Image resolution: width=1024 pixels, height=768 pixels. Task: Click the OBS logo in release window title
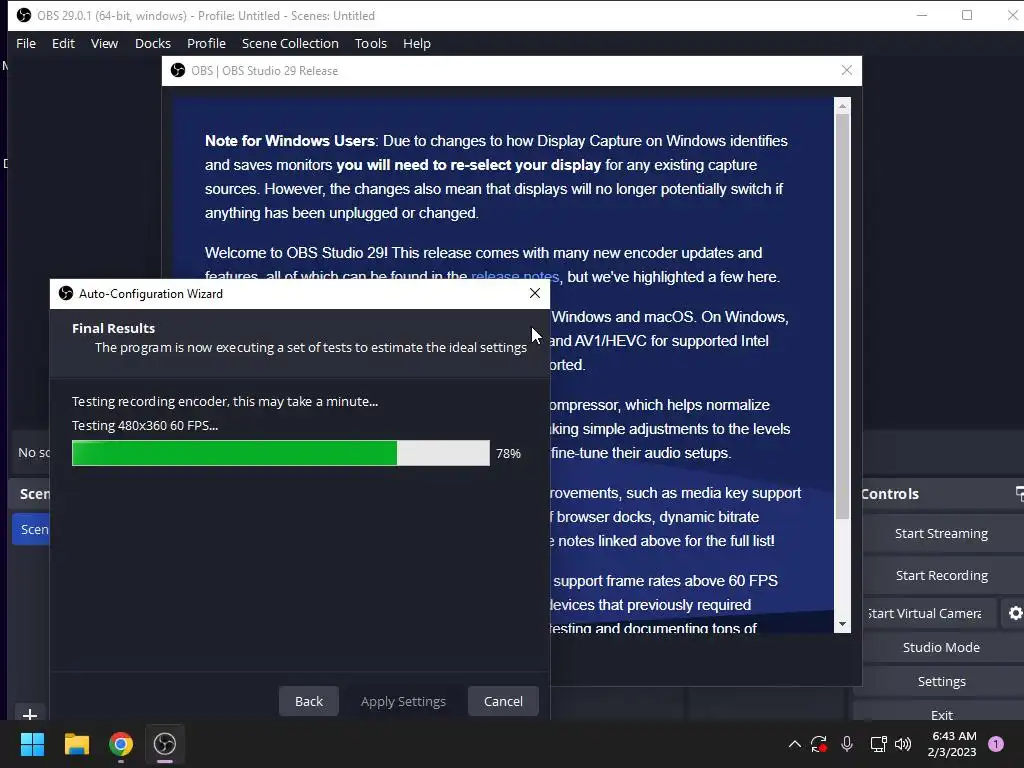click(x=178, y=70)
